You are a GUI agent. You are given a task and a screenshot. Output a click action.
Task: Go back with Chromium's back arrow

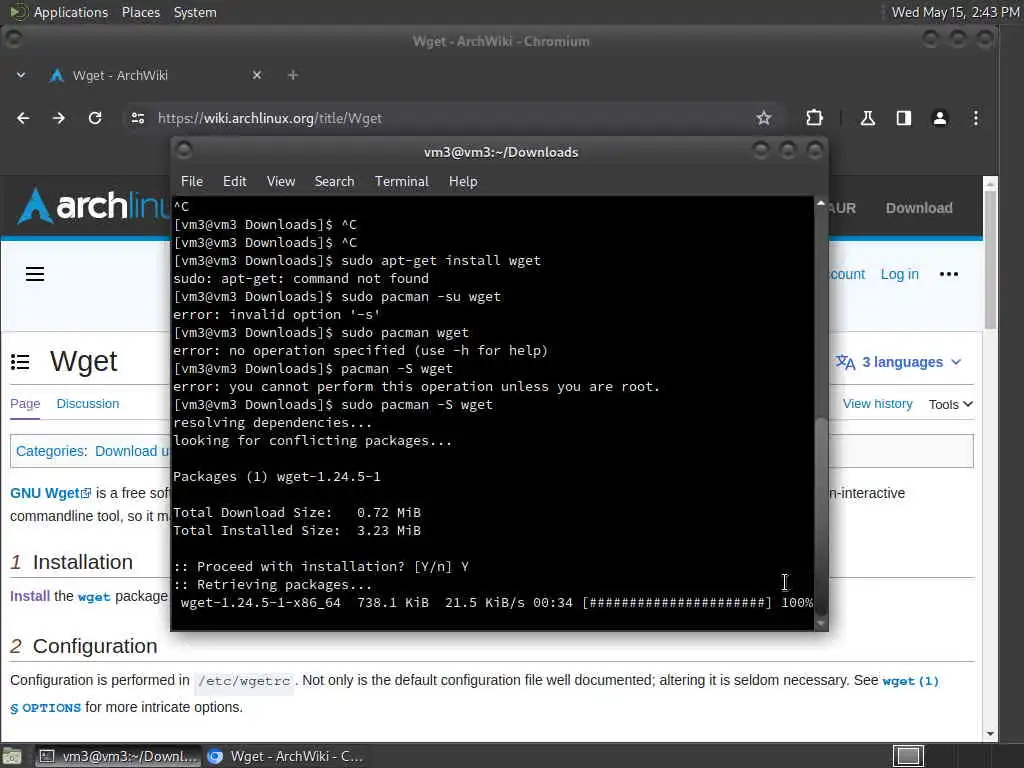pyautogui.click(x=23, y=118)
